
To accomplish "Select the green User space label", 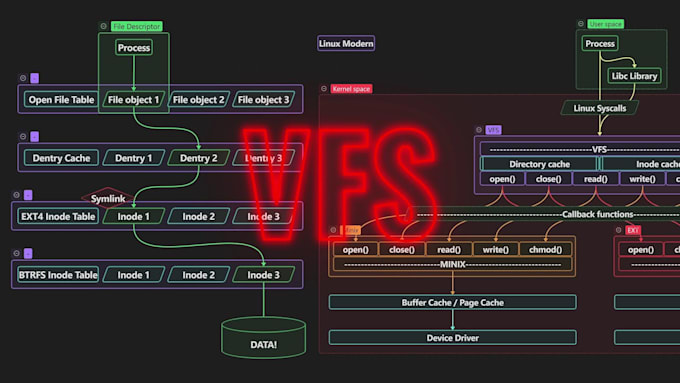I will tap(606, 24).
